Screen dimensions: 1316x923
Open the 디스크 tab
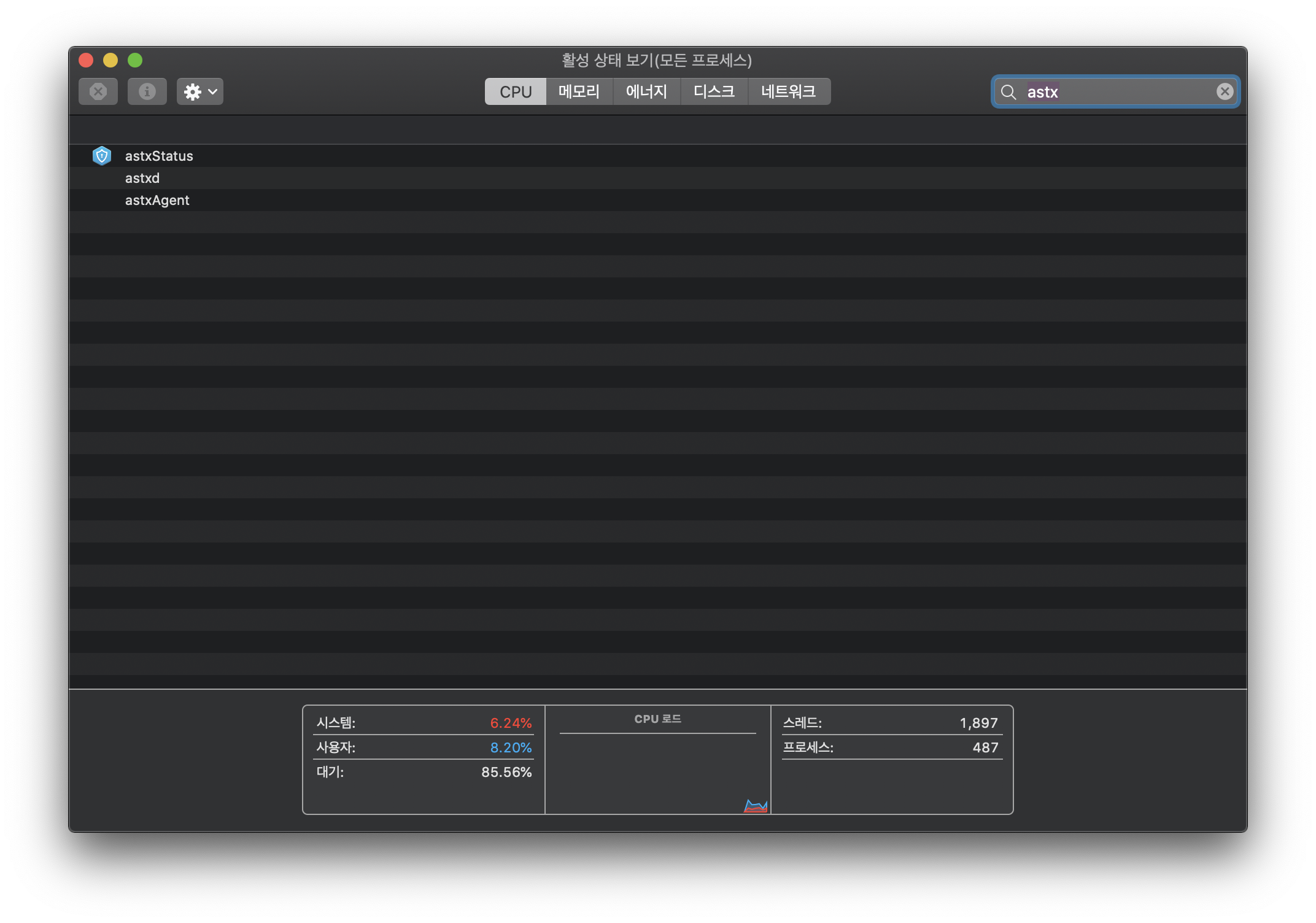714,91
